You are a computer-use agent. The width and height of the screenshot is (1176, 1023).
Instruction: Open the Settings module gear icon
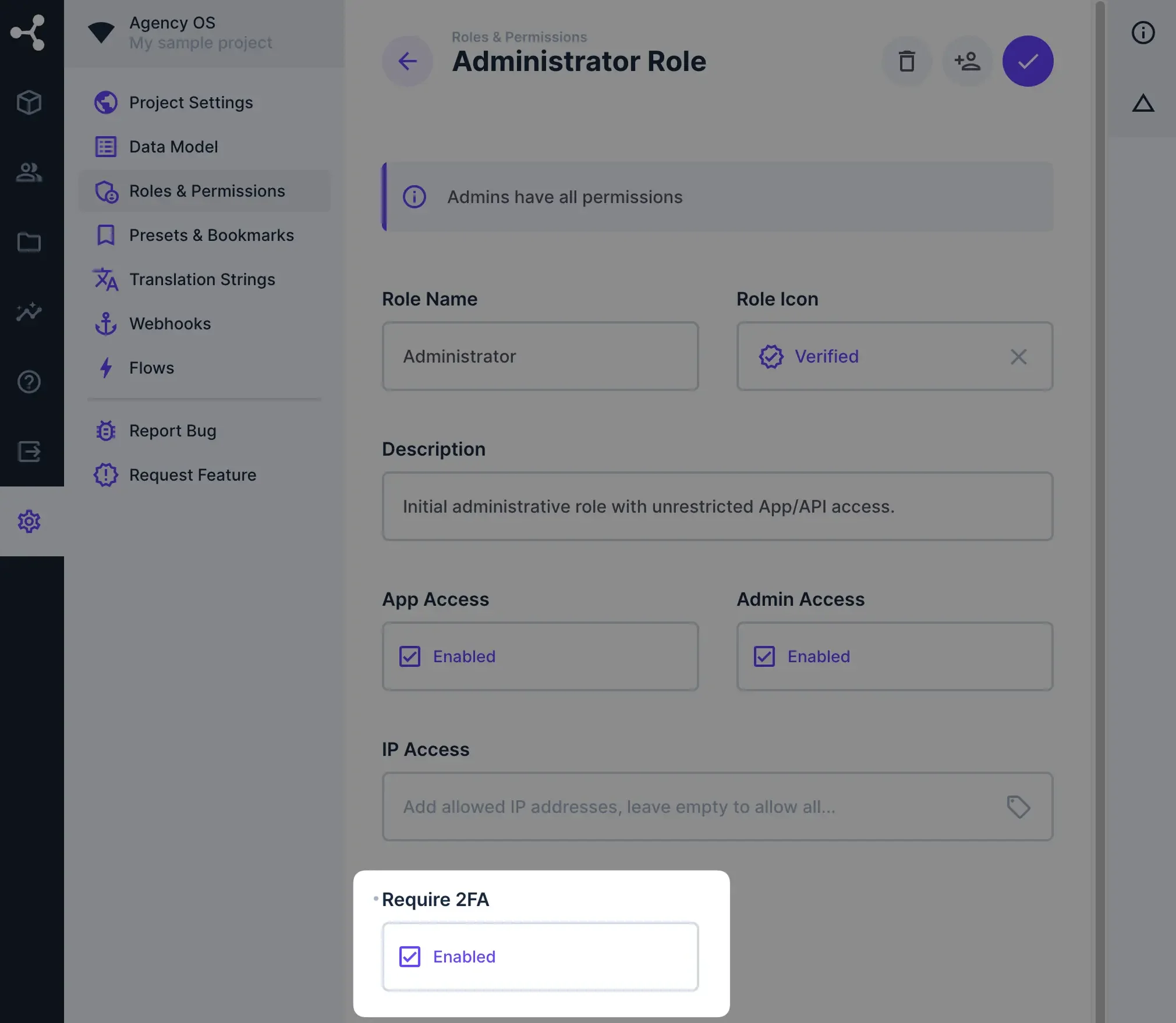pos(29,521)
